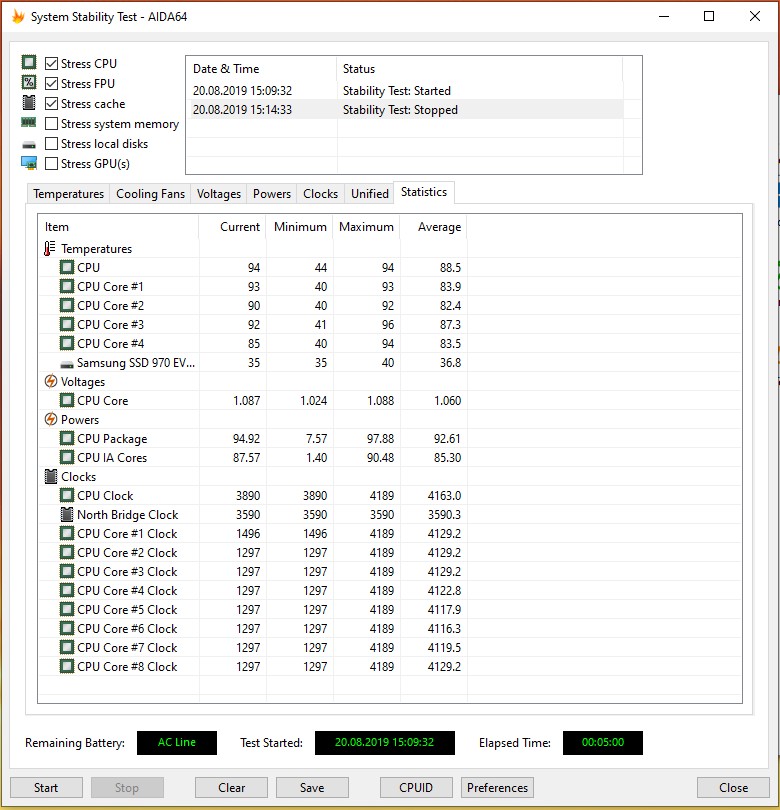Open the Preferences button
The image size is (780, 810).
[x=497, y=787]
